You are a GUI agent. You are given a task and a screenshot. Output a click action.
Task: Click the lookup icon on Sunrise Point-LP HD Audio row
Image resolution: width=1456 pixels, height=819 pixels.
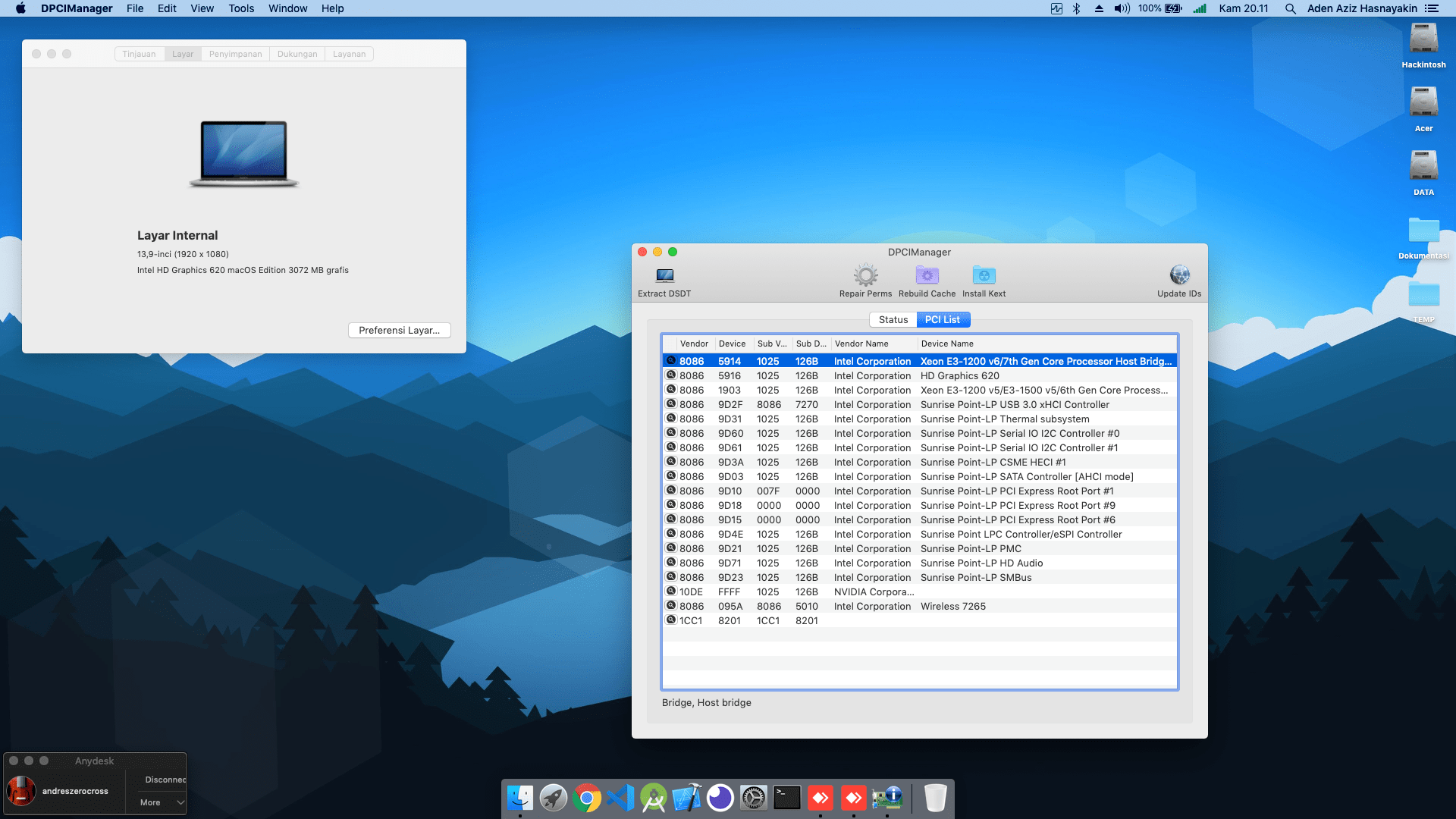pyautogui.click(x=671, y=563)
